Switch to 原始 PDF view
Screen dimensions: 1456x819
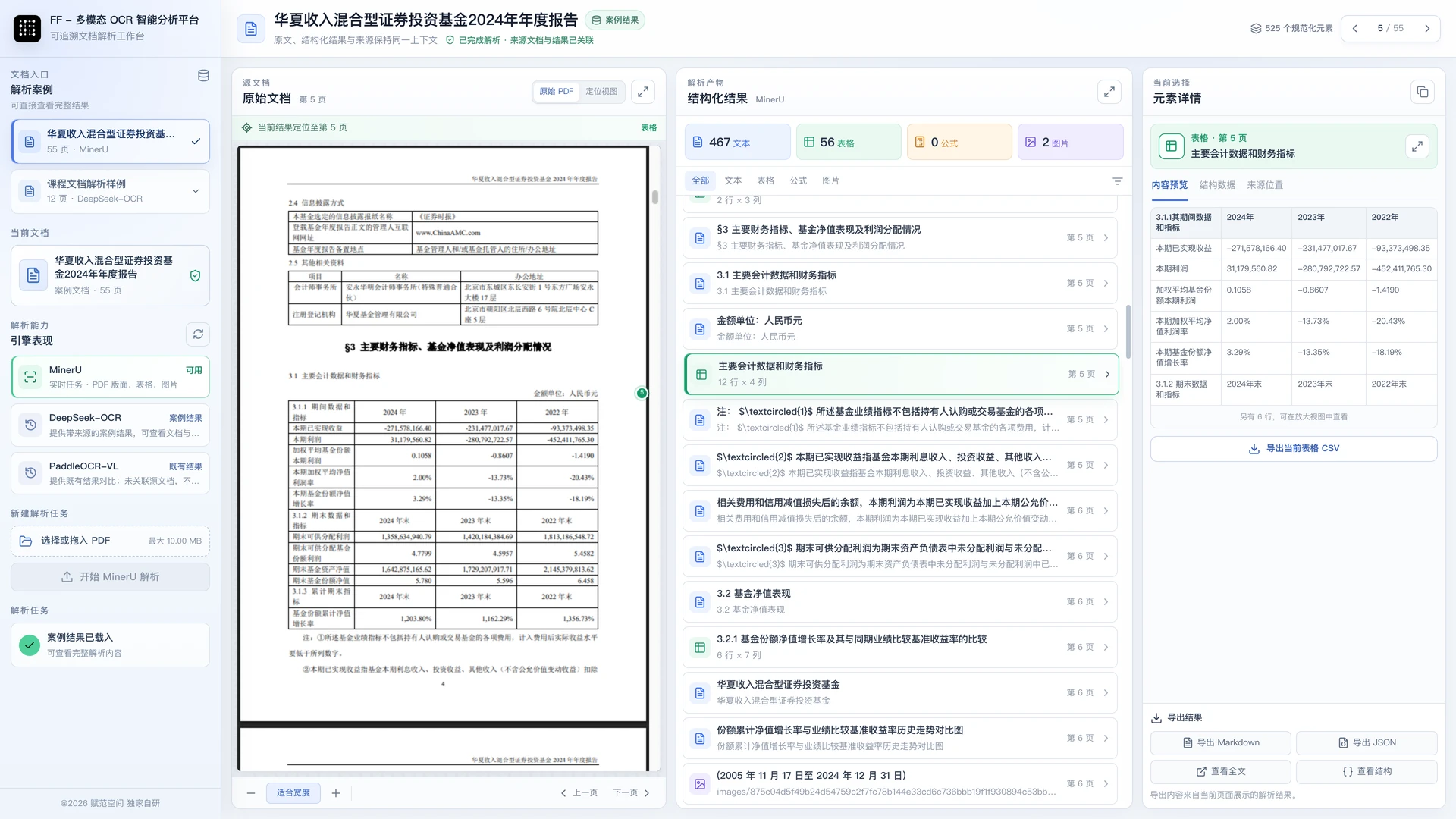coord(557,92)
